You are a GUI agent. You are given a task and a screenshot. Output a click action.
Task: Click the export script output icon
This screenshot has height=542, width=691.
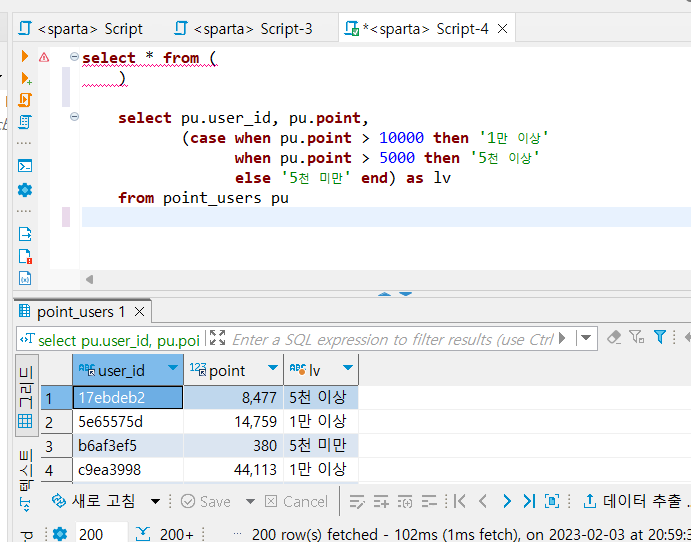pos(25,234)
